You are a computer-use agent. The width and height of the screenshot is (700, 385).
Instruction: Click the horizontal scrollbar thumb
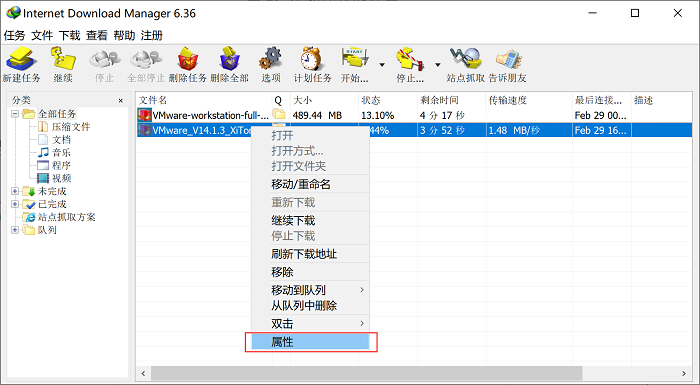367,373
